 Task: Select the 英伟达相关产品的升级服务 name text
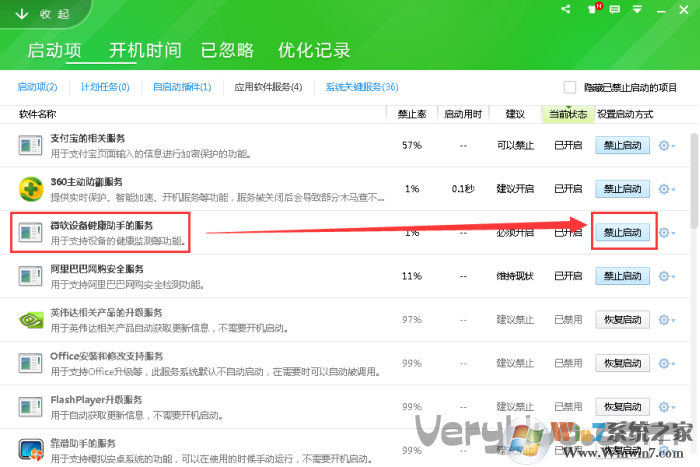pyautogui.click(x=106, y=313)
